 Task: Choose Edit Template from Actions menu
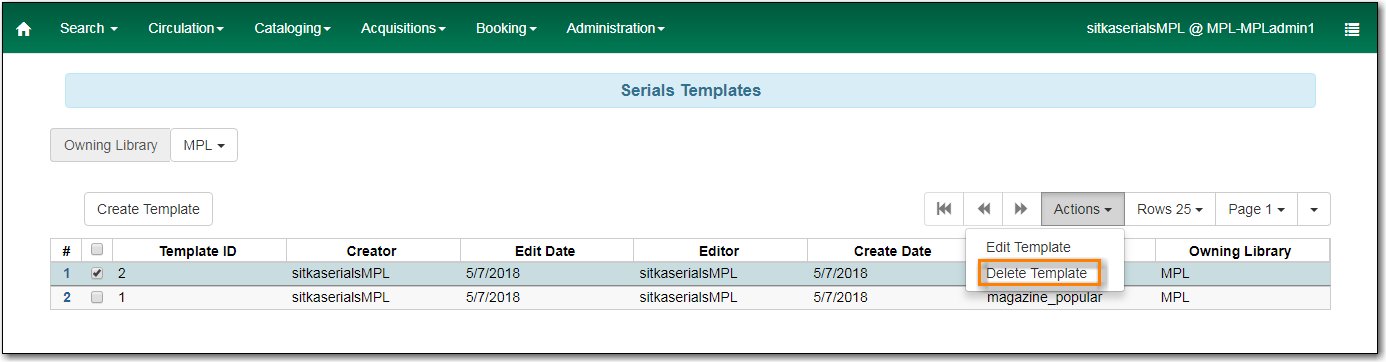point(1028,247)
